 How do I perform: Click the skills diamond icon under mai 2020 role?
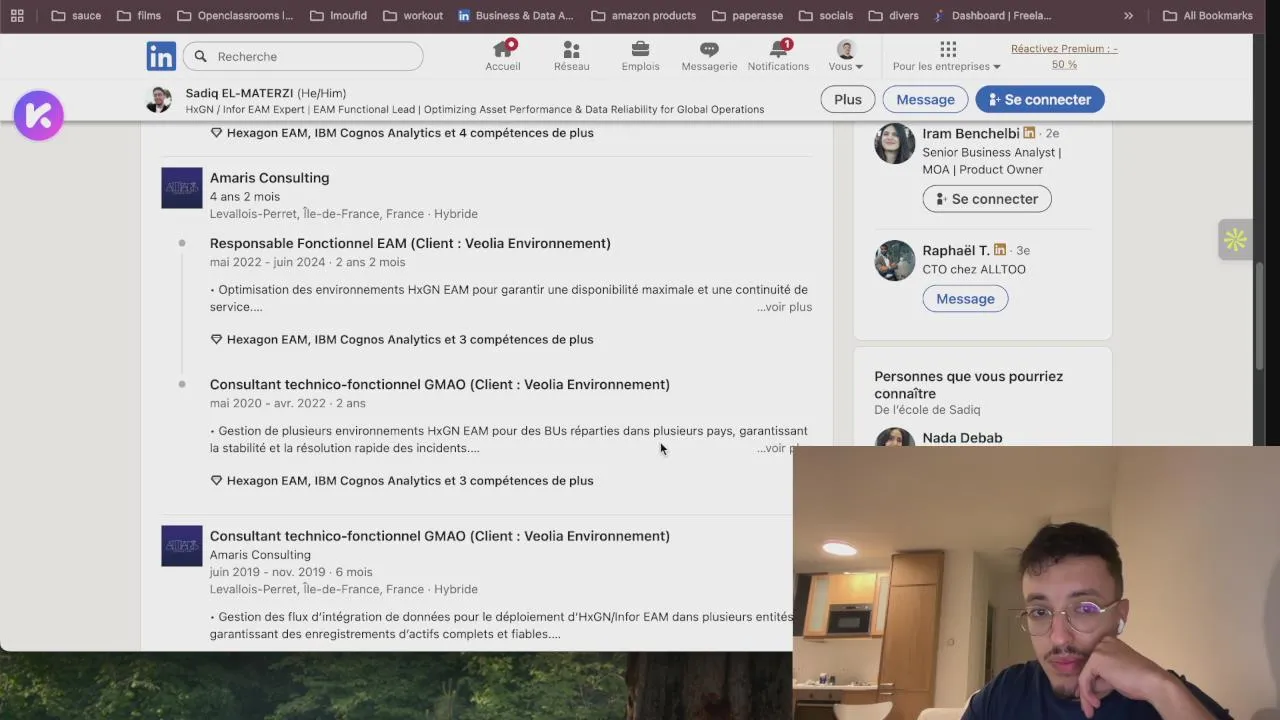tap(216, 481)
